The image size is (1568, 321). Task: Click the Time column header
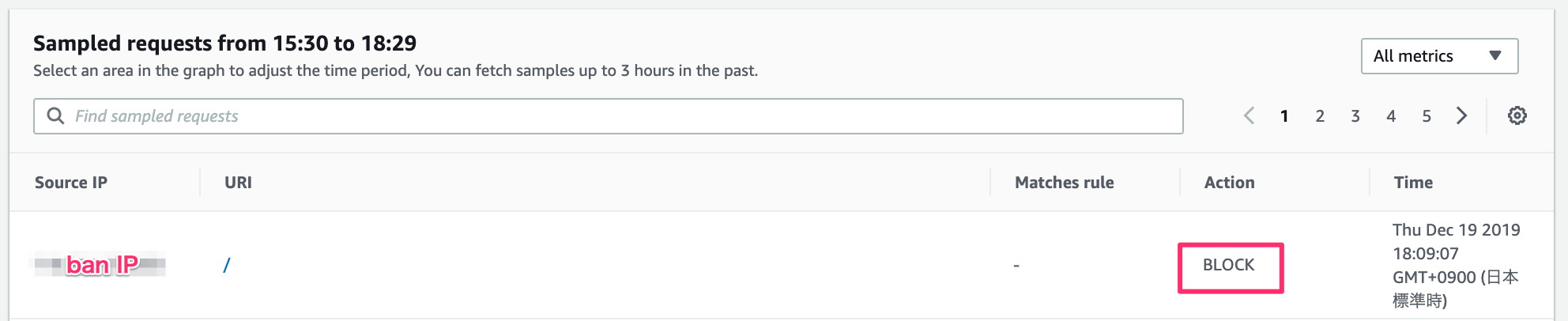click(x=1413, y=183)
